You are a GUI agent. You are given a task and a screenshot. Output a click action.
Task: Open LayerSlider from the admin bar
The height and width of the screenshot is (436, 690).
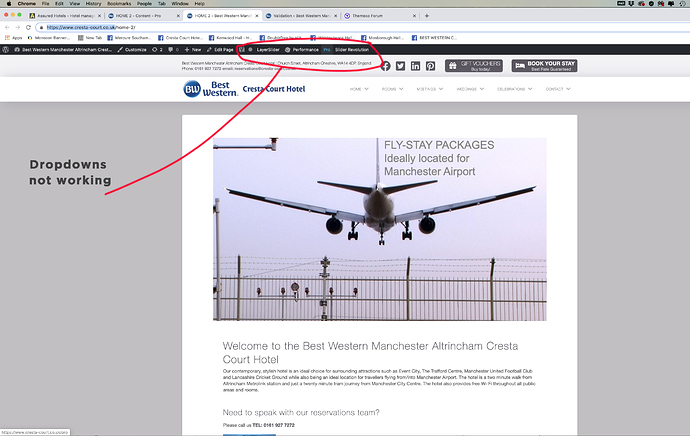coord(264,50)
